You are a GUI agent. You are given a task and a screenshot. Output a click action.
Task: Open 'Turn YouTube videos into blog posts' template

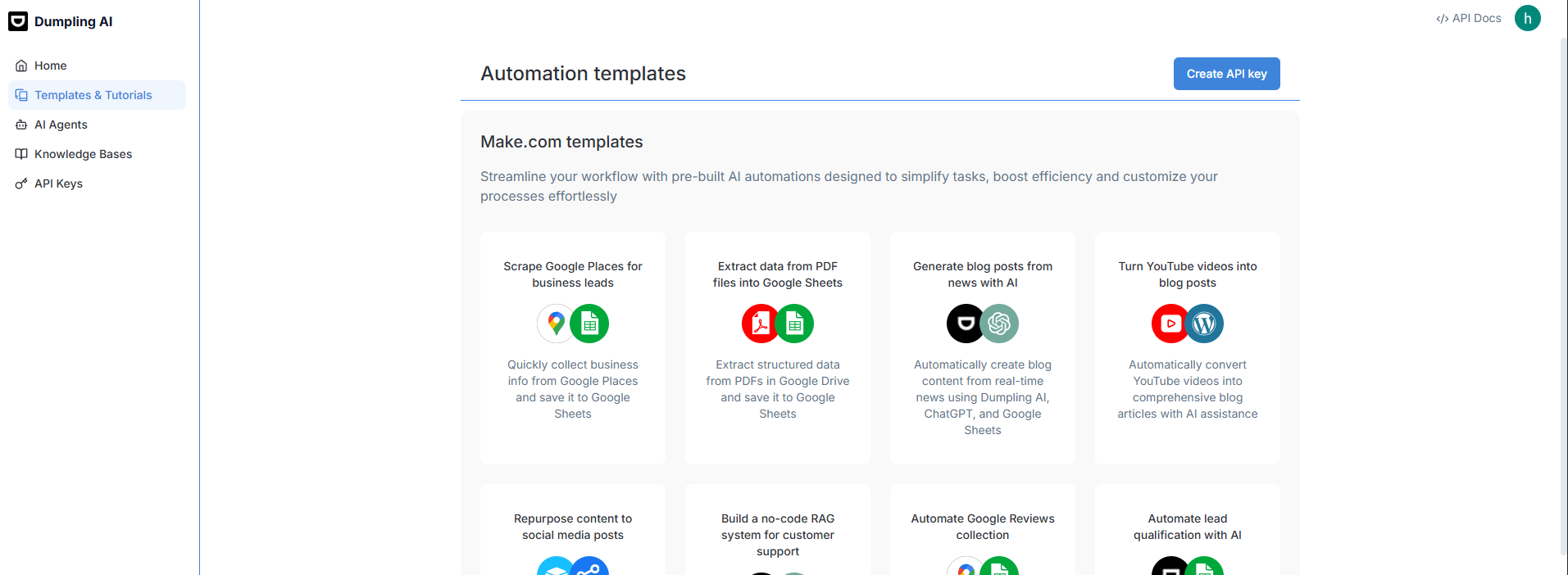(1188, 348)
